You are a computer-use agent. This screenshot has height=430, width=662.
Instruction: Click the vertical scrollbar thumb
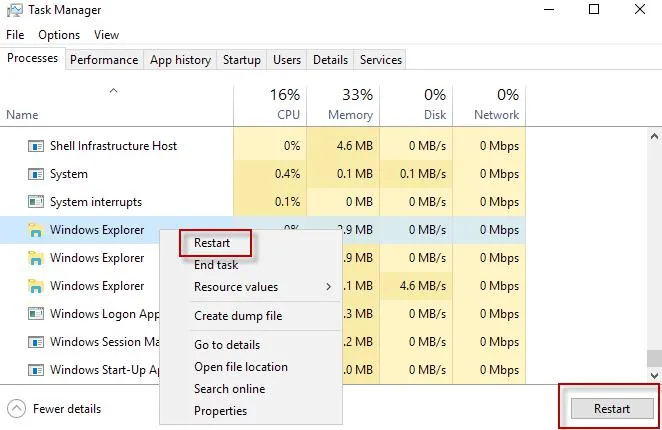point(654,359)
